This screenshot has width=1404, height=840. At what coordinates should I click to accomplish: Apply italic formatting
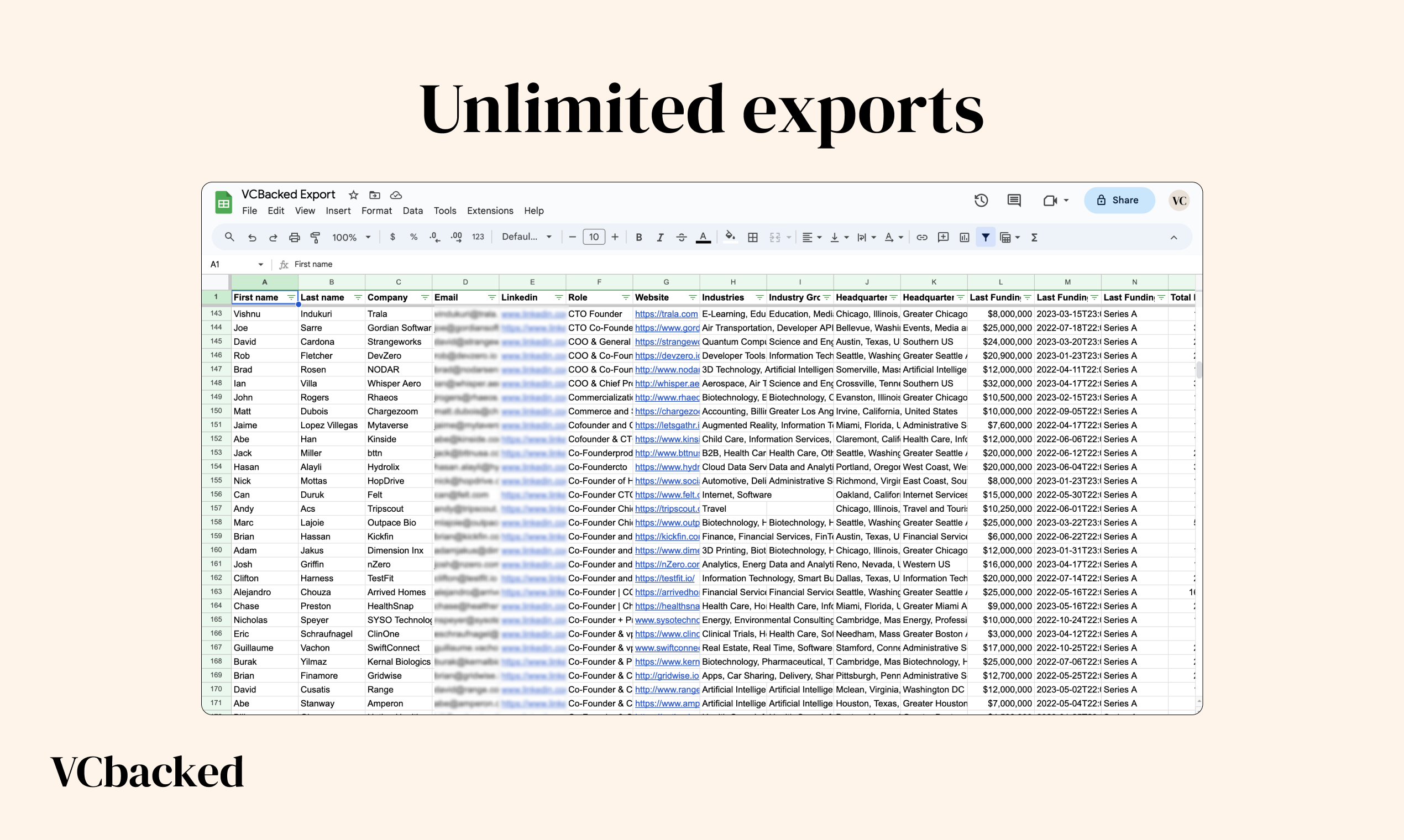(x=659, y=237)
